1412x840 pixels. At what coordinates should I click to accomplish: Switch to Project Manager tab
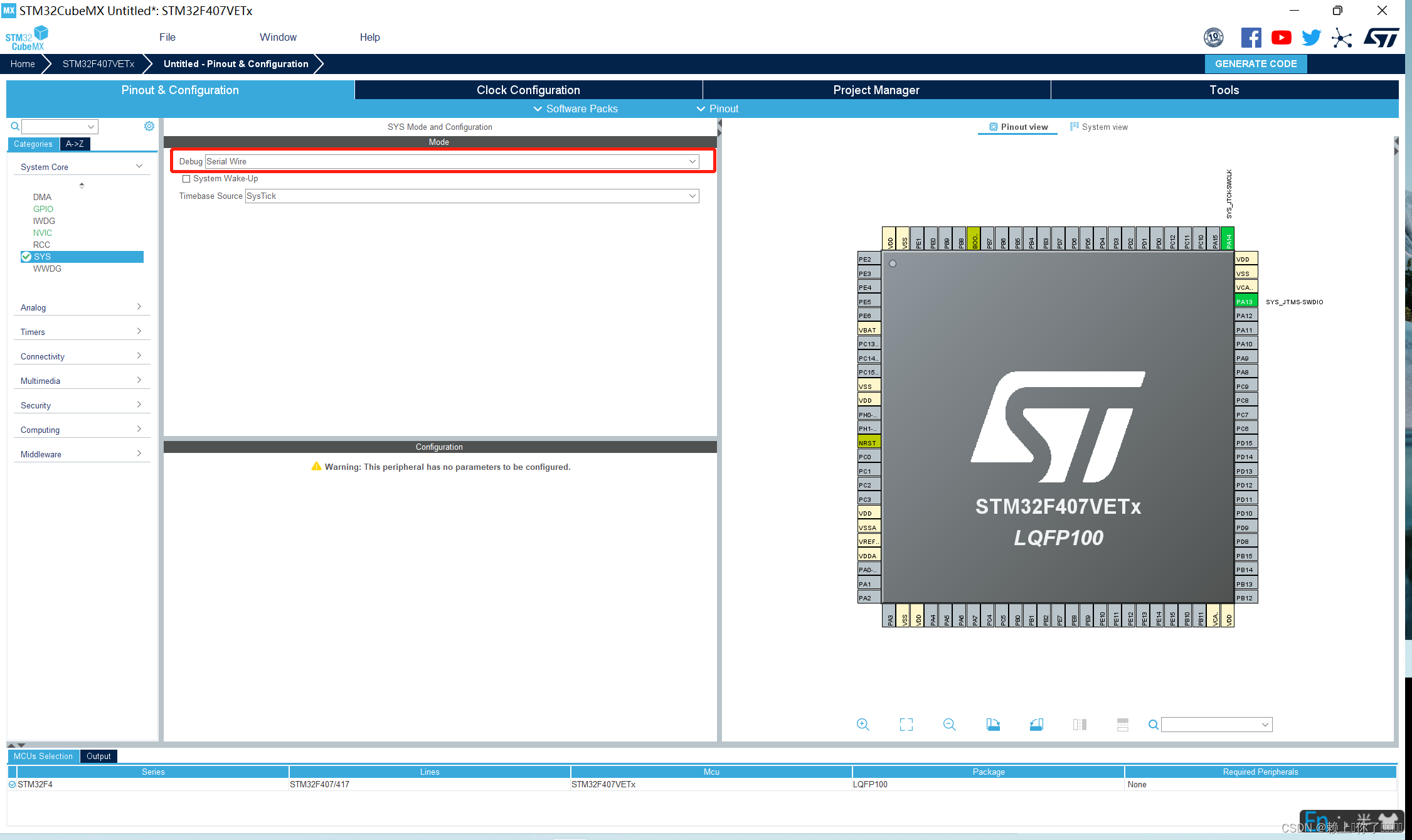875,89
